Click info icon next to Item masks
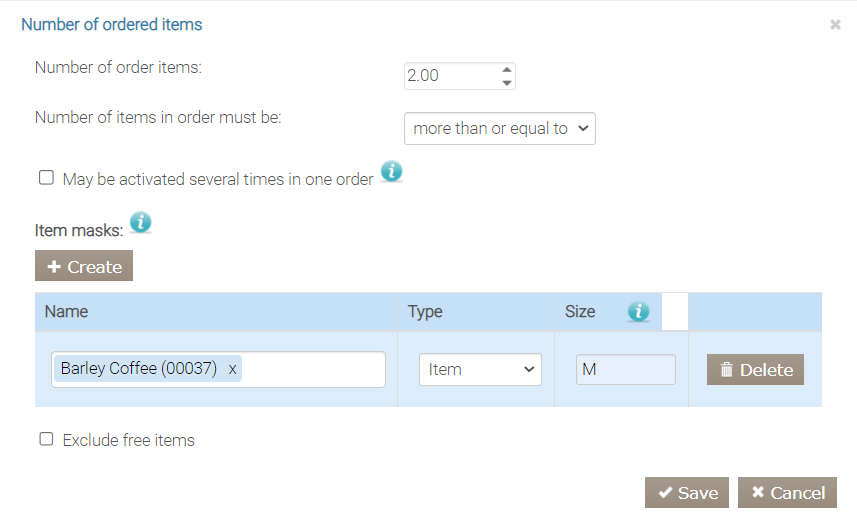This screenshot has width=857, height=526. [x=141, y=223]
